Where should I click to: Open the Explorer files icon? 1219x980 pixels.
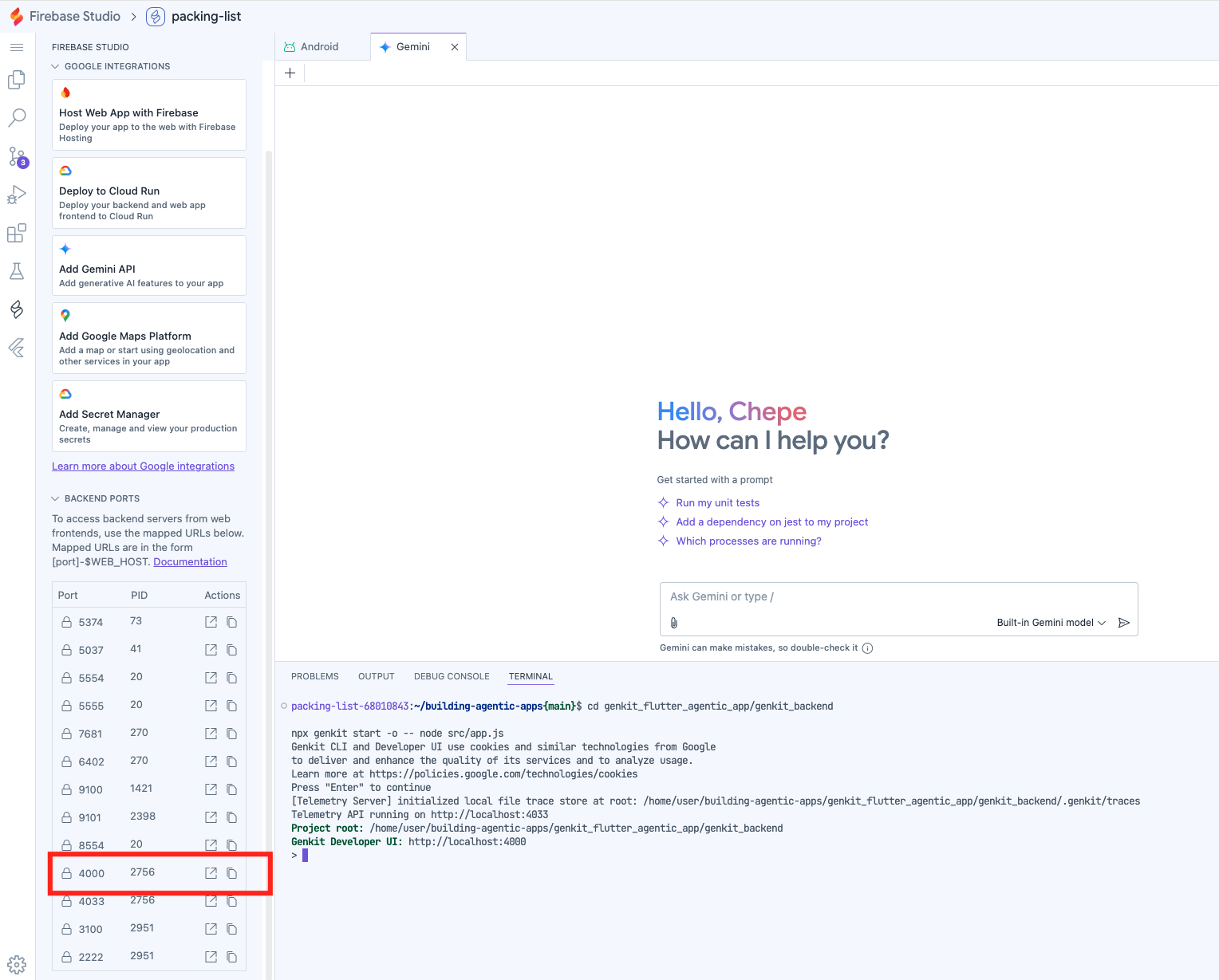tap(17, 80)
